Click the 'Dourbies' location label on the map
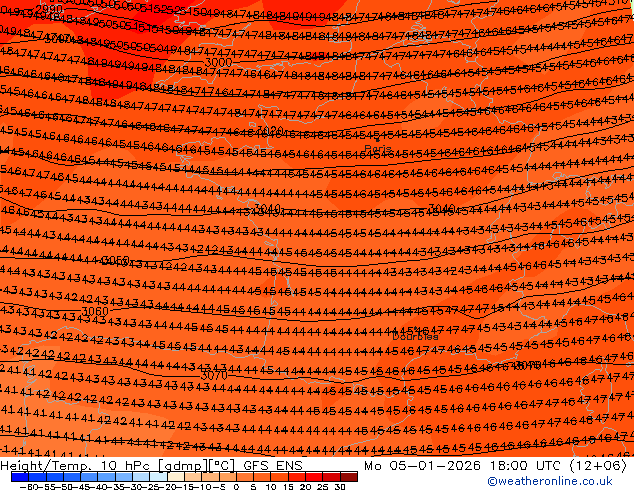Image resolution: width=634 pixels, height=490 pixels. [415, 336]
